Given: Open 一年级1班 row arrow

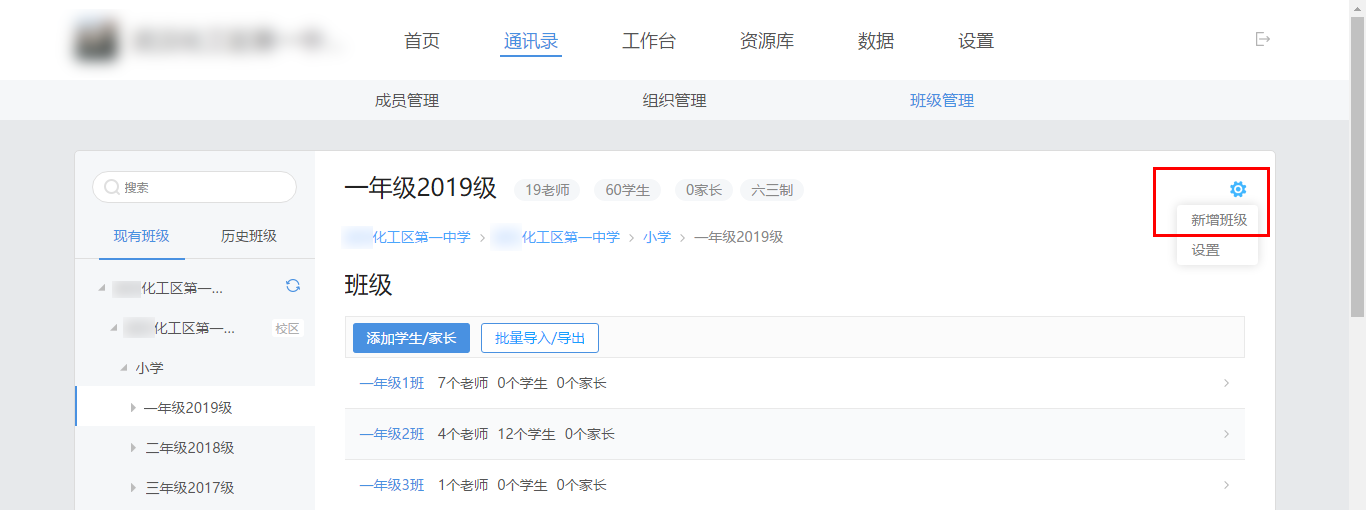Looking at the screenshot, I should [x=1227, y=383].
